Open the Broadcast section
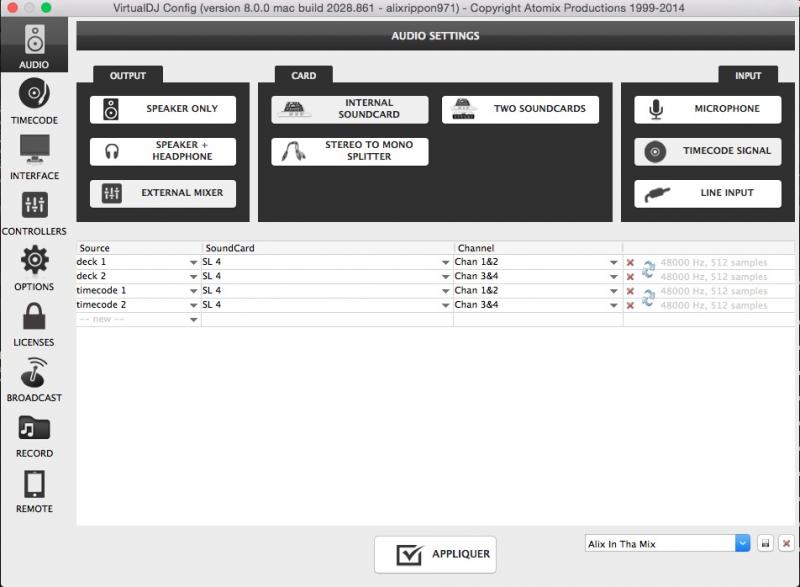Viewport: 800px width, 587px height. (x=34, y=380)
